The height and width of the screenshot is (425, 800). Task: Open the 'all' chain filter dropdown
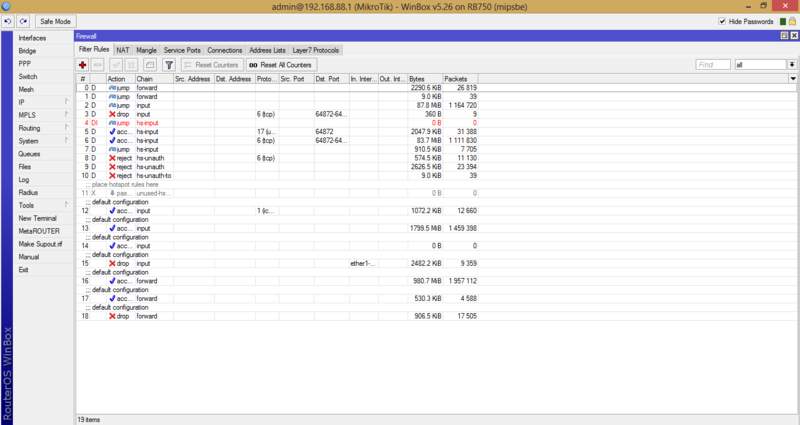click(792, 65)
